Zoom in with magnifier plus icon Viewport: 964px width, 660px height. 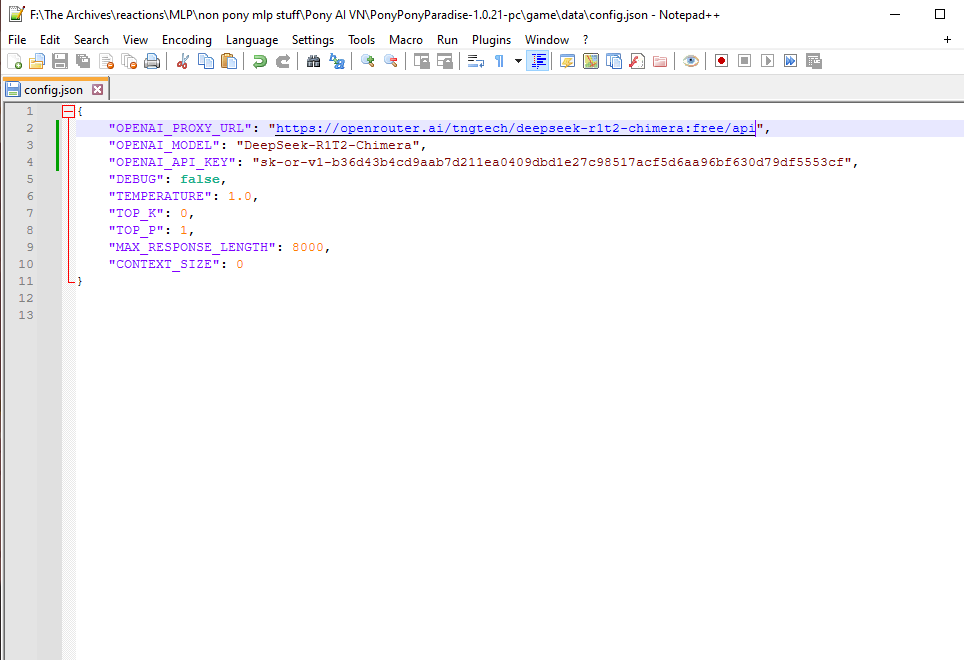click(x=368, y=61)
